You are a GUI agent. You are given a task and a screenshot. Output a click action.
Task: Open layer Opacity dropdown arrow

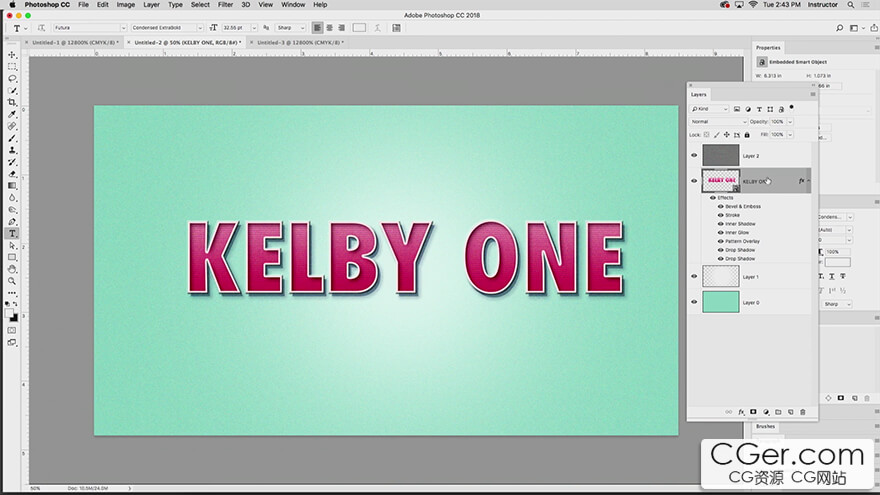[x=790, y=122]
